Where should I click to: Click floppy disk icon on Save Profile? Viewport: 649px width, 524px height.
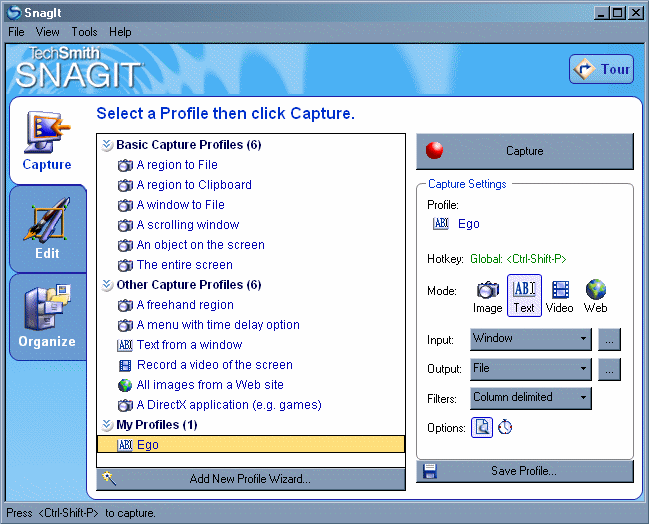pyautogui.click(x=430, y=471)
